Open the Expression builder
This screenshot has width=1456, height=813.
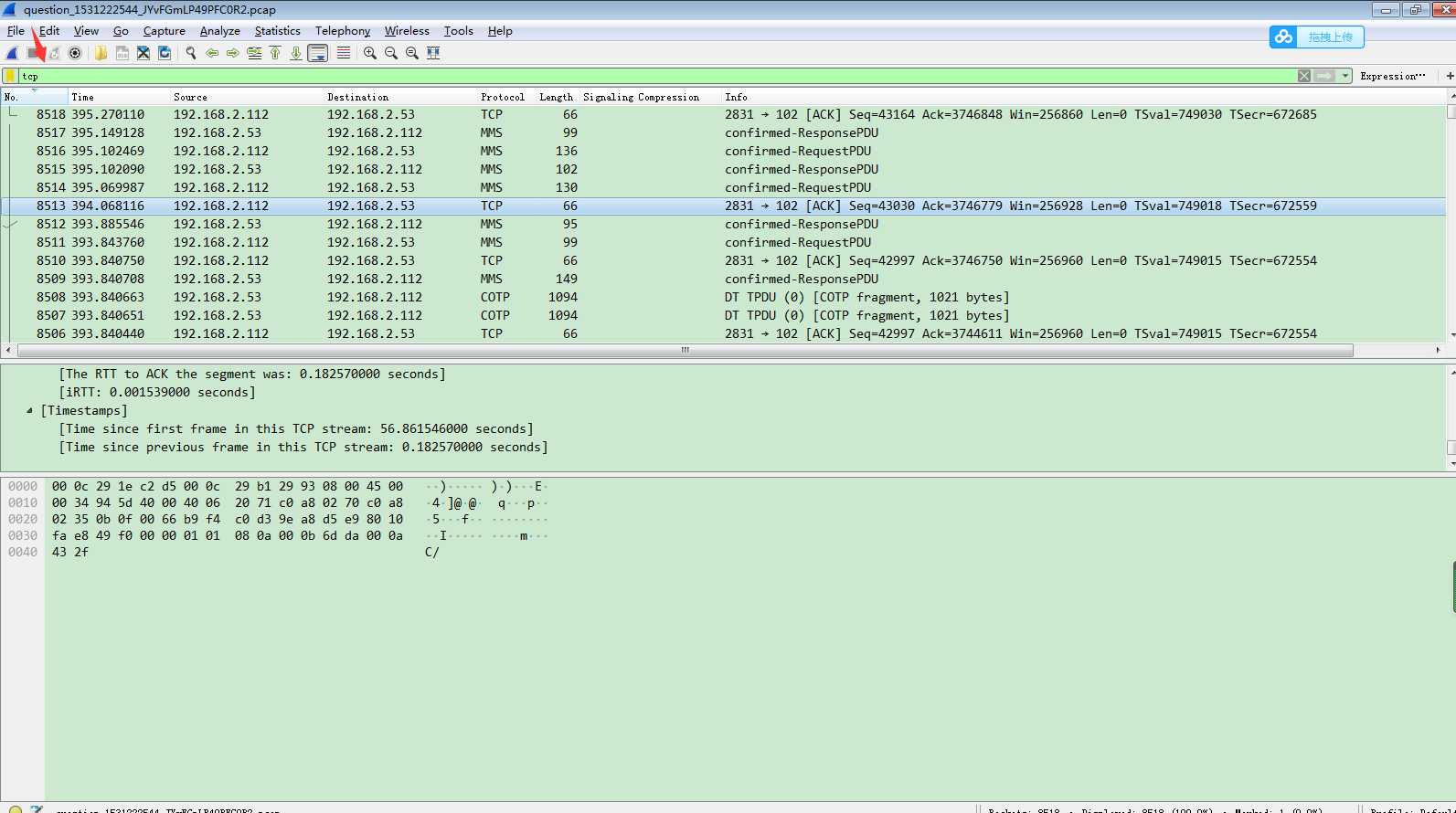click(x=1393, y=76)
